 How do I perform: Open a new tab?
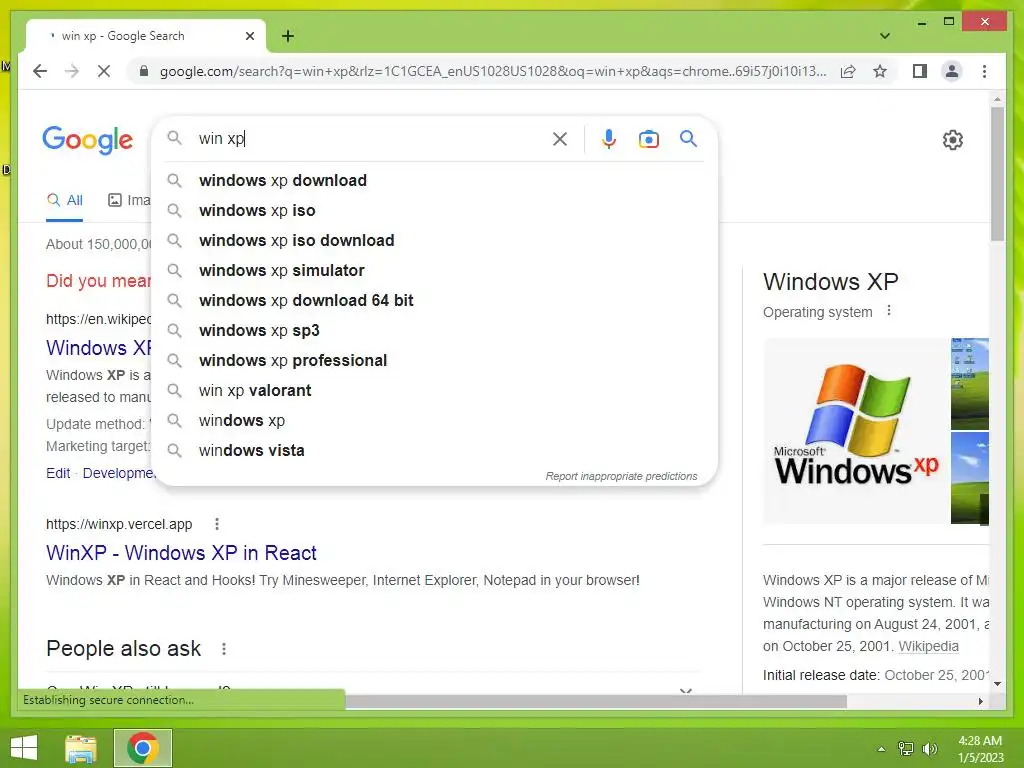point(287,36)
